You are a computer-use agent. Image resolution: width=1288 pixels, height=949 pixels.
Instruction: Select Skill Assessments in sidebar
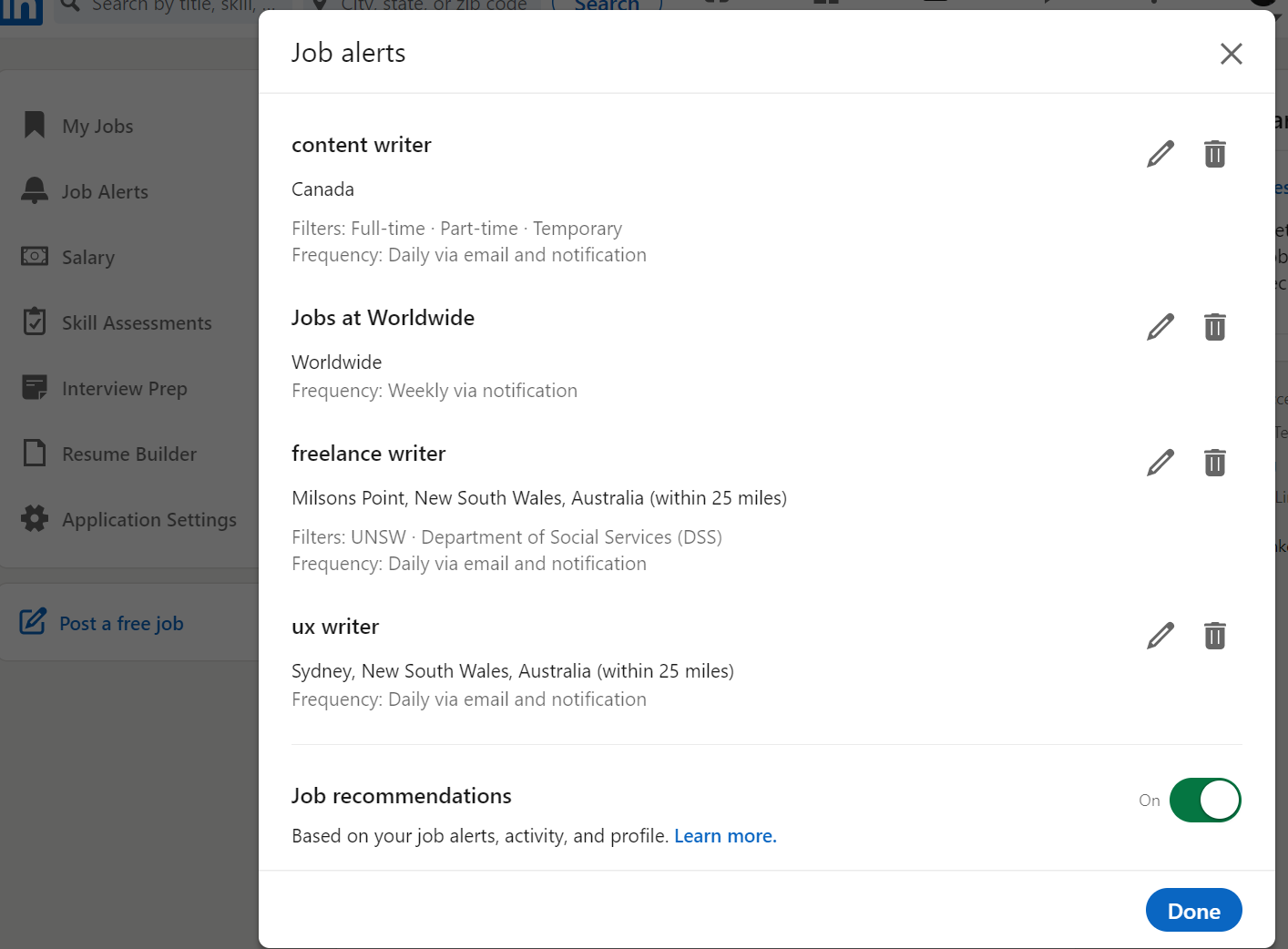point(137,323)
